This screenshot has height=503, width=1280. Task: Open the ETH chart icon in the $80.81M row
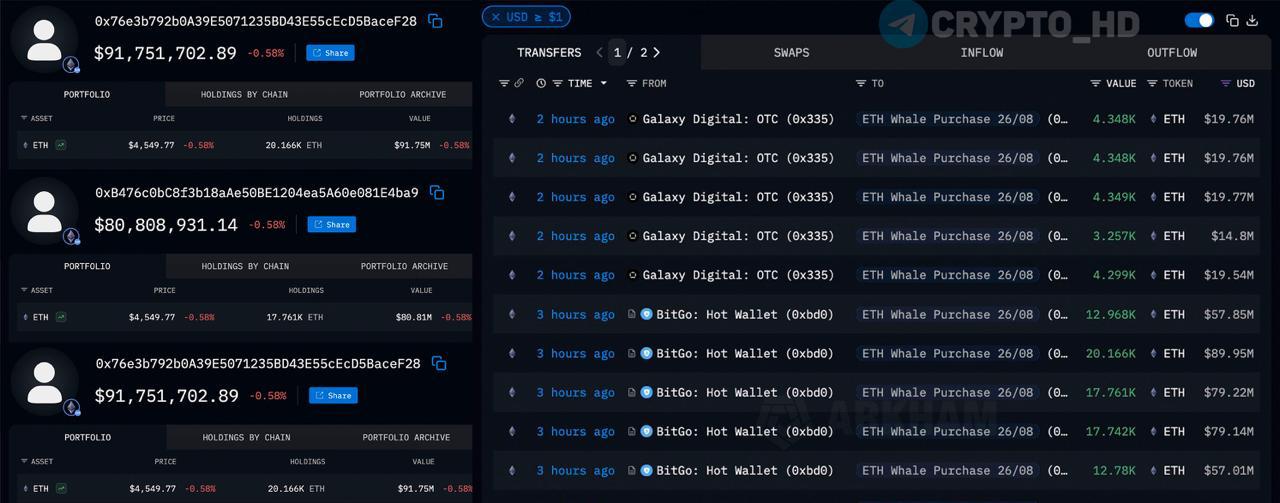[61, 317]
